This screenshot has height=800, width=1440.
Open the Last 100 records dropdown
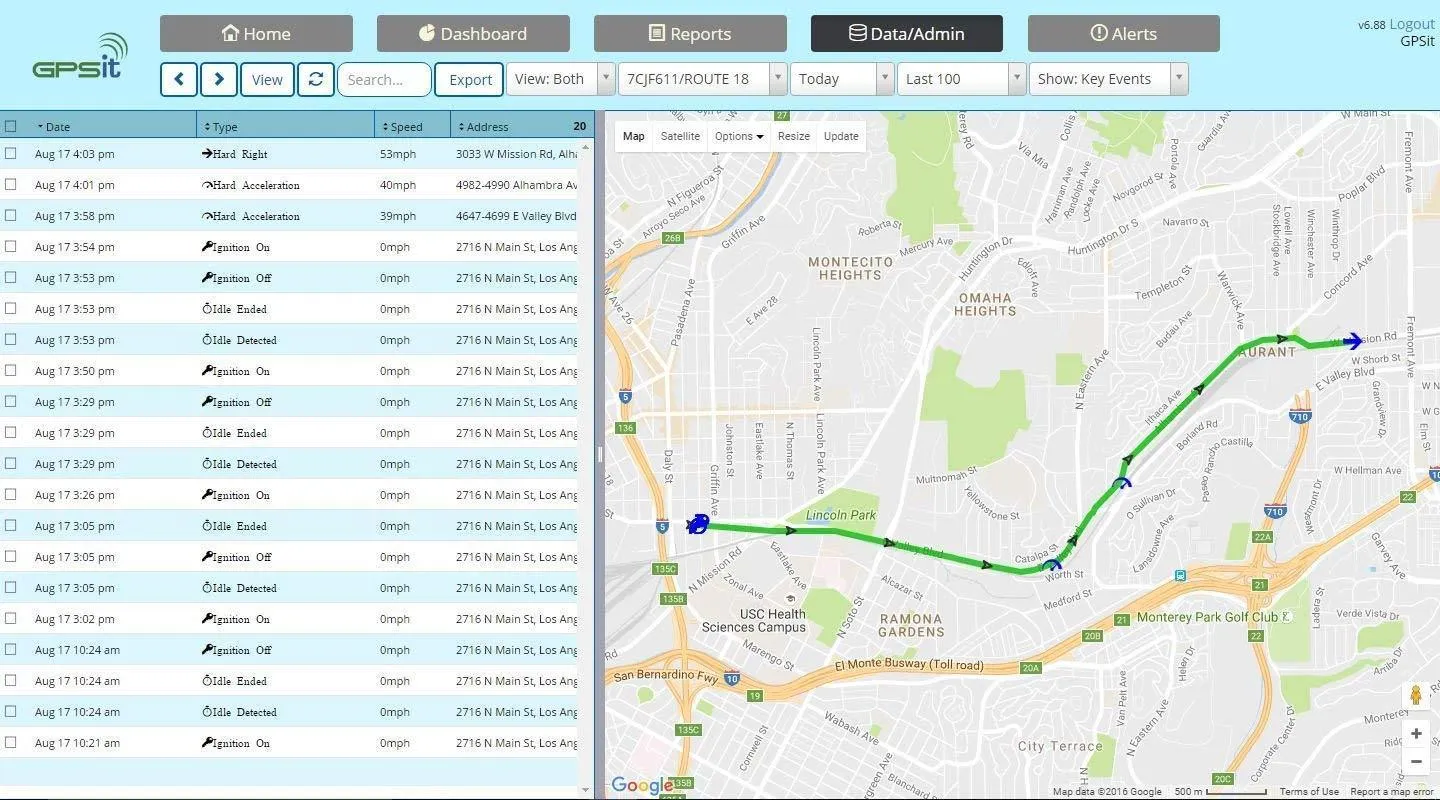(962, 79)
